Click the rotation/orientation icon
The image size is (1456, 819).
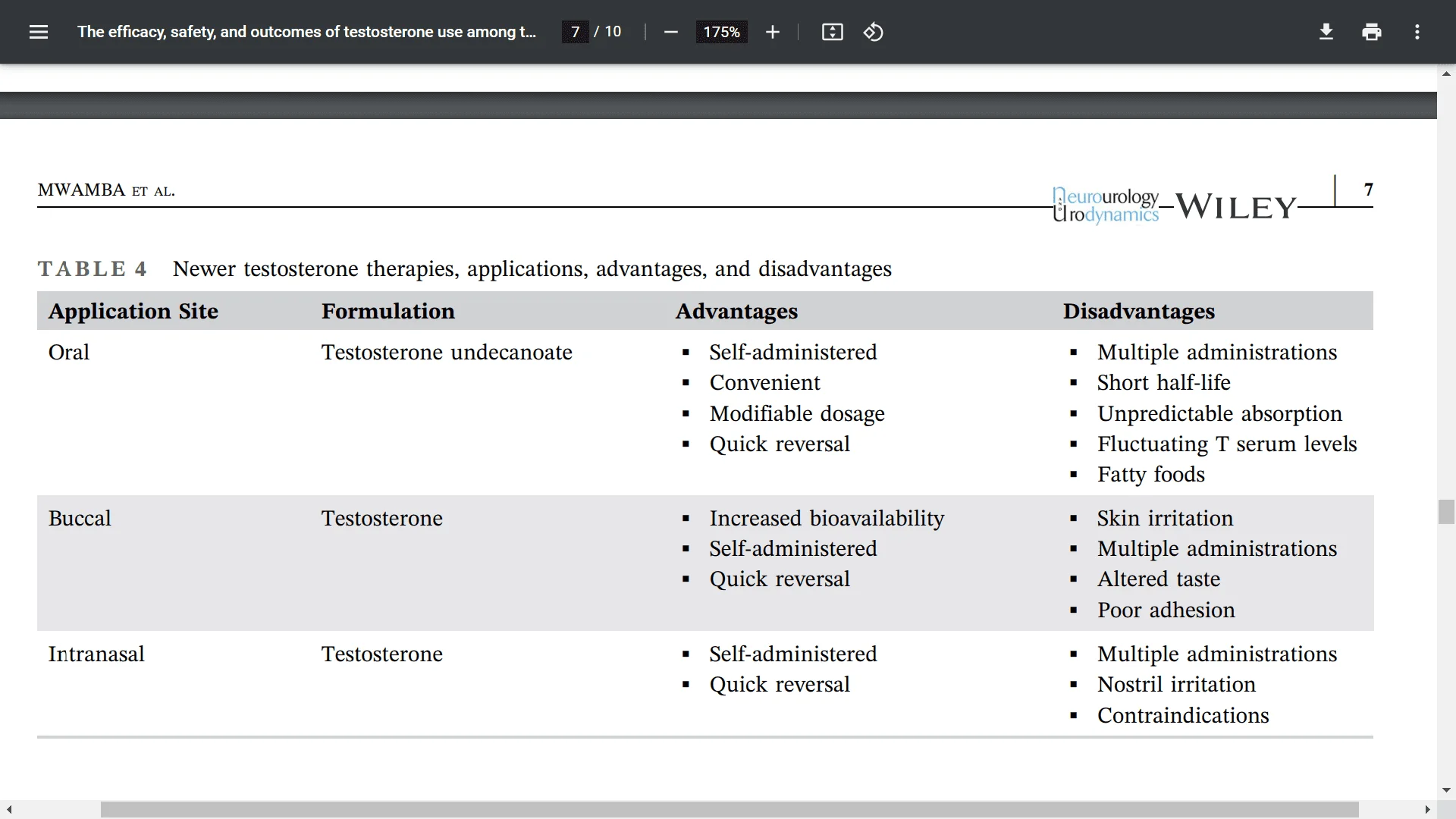tap(873, 32)
